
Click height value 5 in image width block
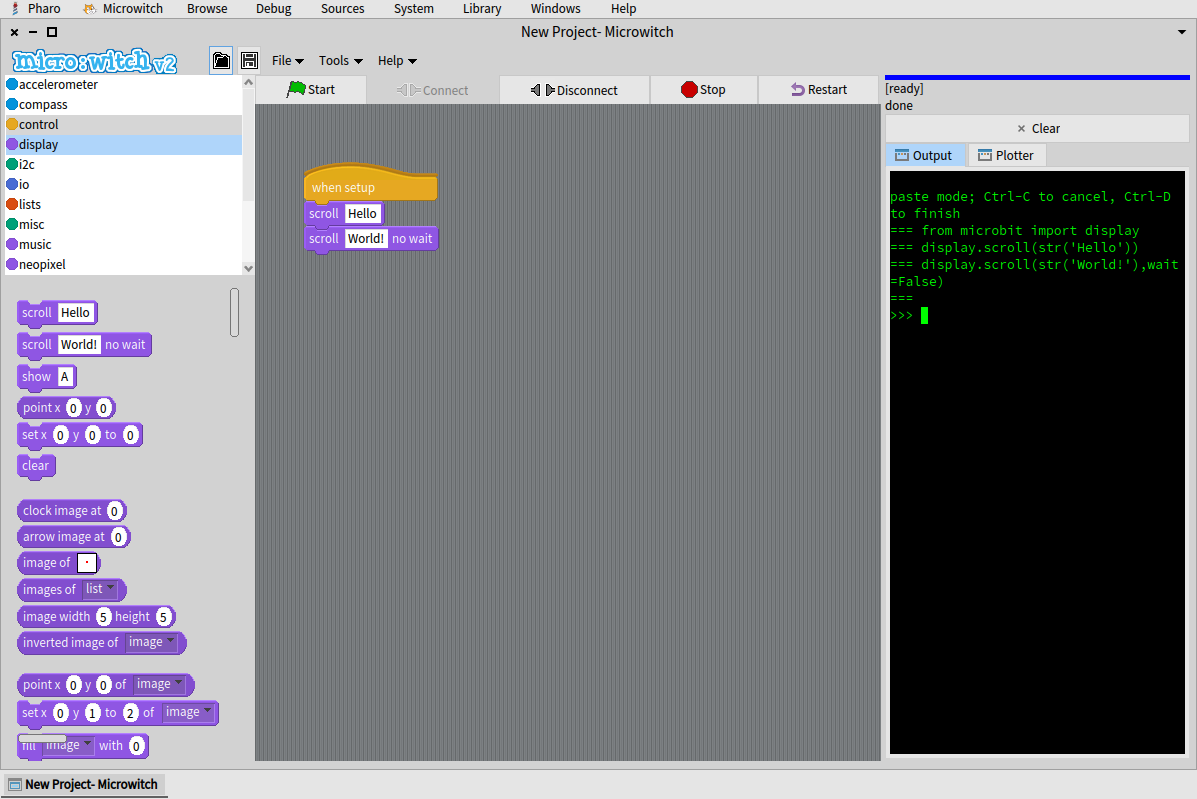[x=163, y=617]
